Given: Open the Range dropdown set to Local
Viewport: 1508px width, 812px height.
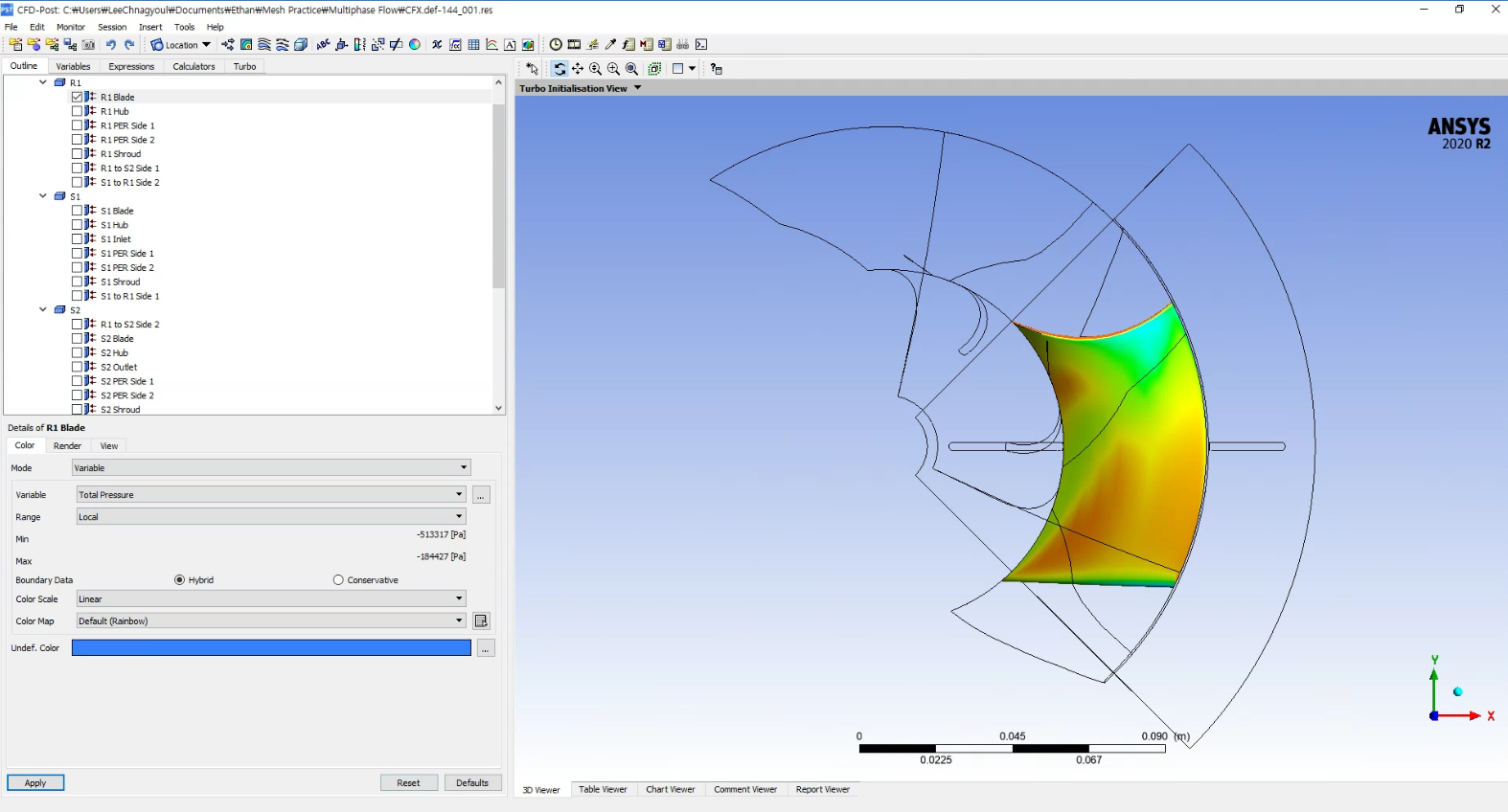Looking at the screenshot, I should tap(271, 516).
